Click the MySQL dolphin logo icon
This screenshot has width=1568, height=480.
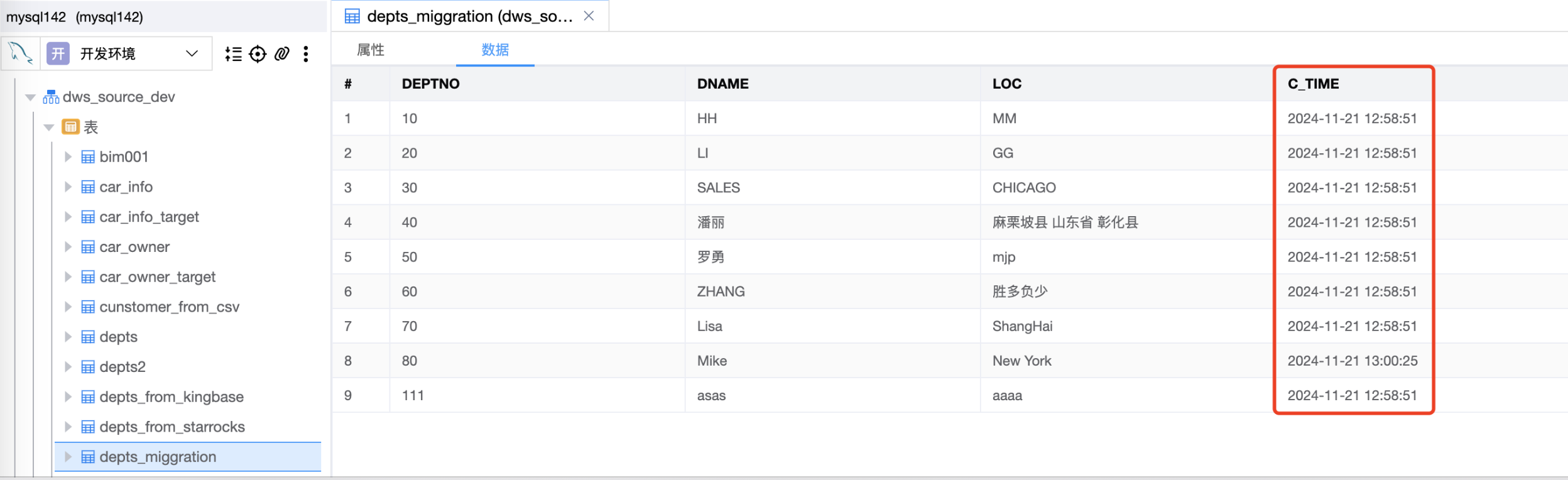click(x=21, y=53)
